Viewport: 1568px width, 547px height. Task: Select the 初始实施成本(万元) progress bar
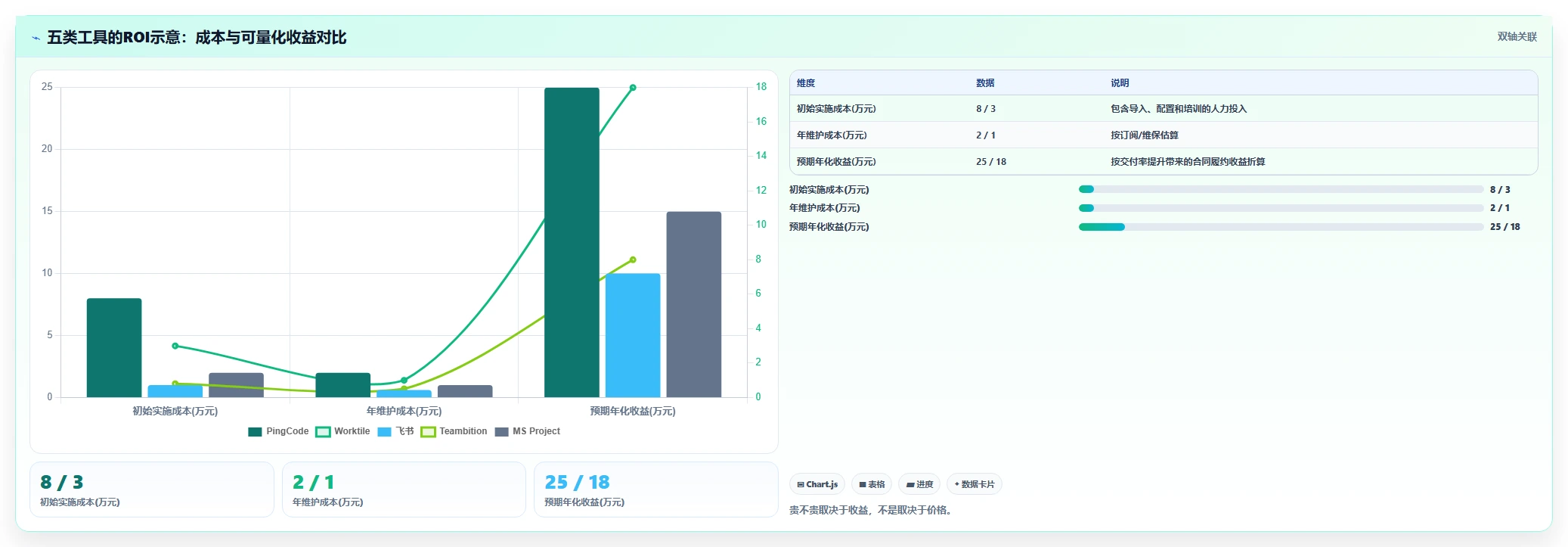[1281, 190]
